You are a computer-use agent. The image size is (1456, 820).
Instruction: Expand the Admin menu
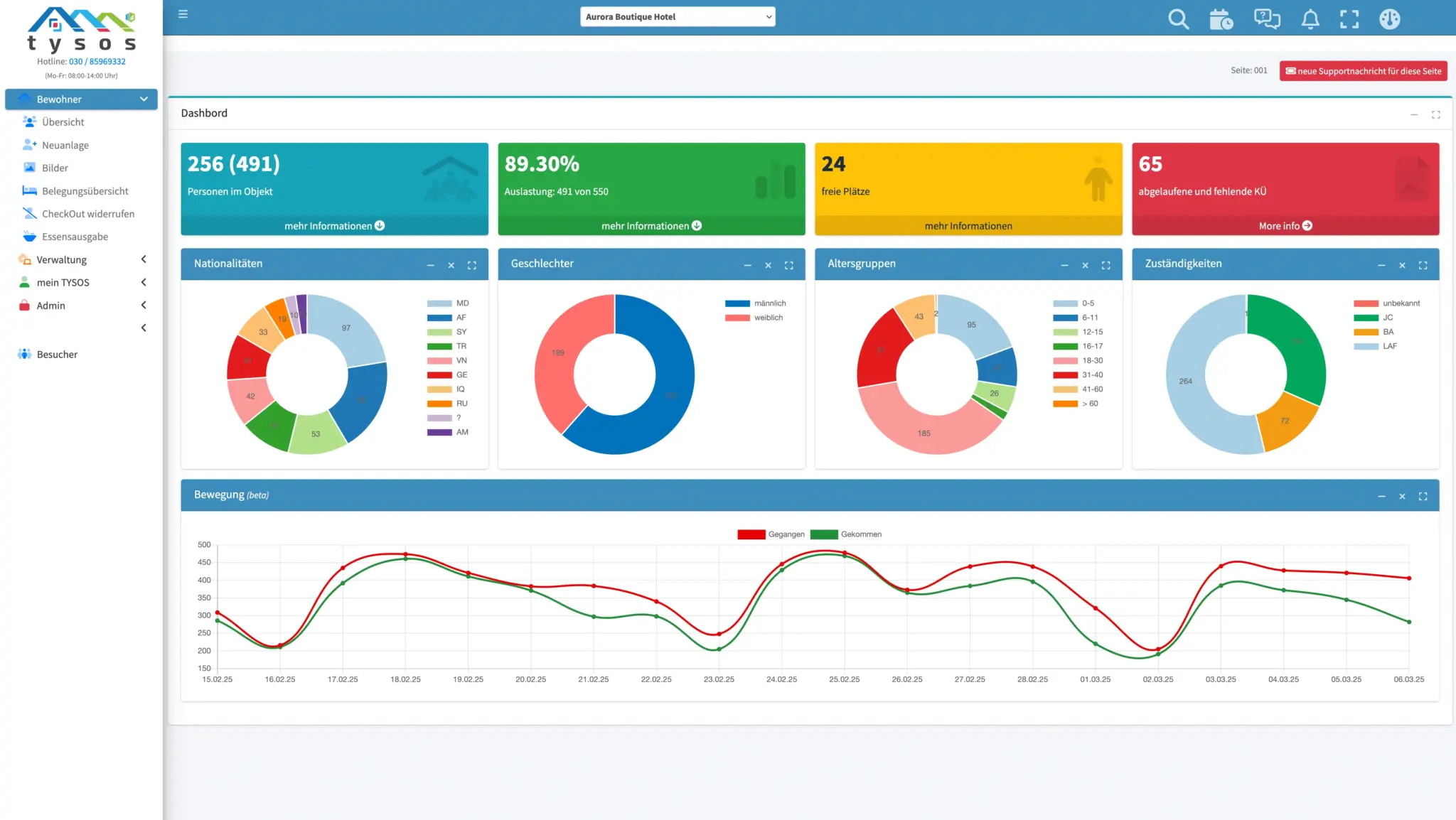click(81, 306)
